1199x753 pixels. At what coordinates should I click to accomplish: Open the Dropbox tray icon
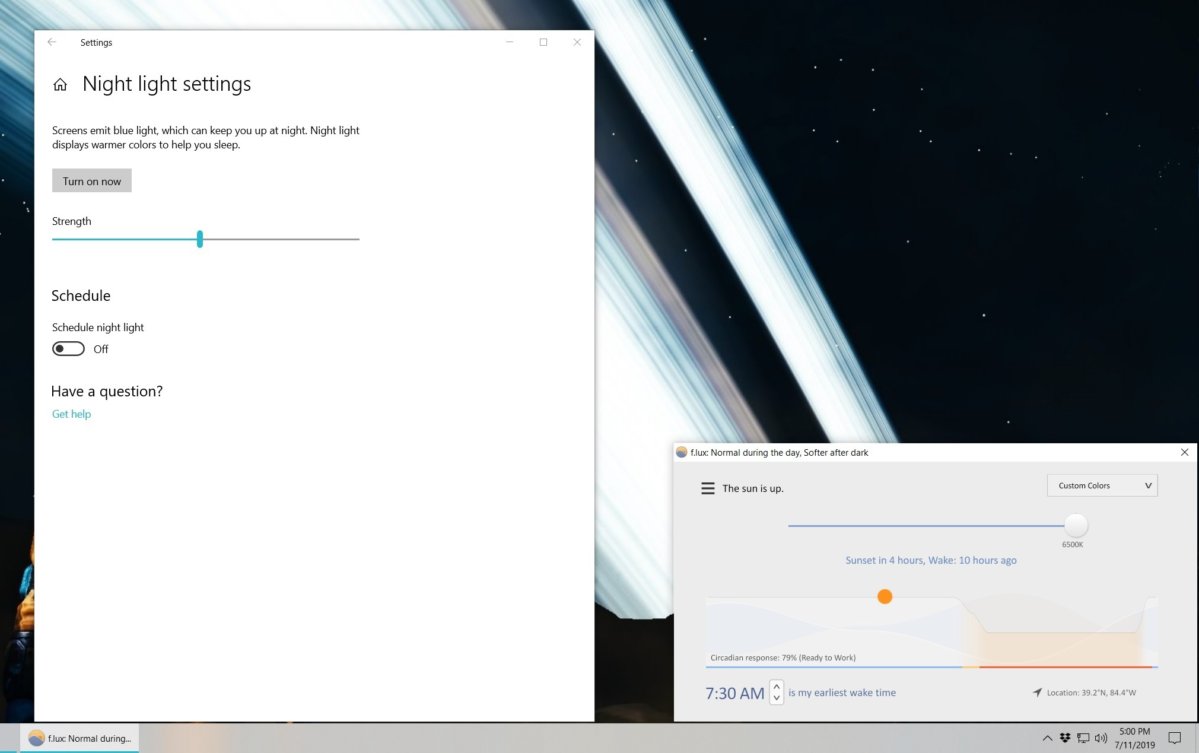point(1065,738)
